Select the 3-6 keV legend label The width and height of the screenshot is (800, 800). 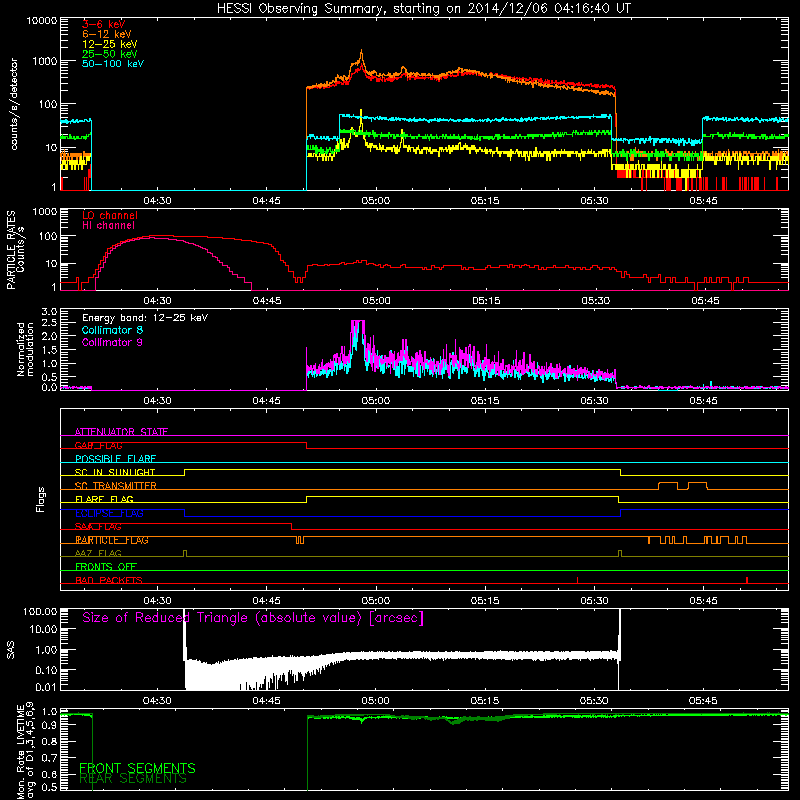[104, 24]
